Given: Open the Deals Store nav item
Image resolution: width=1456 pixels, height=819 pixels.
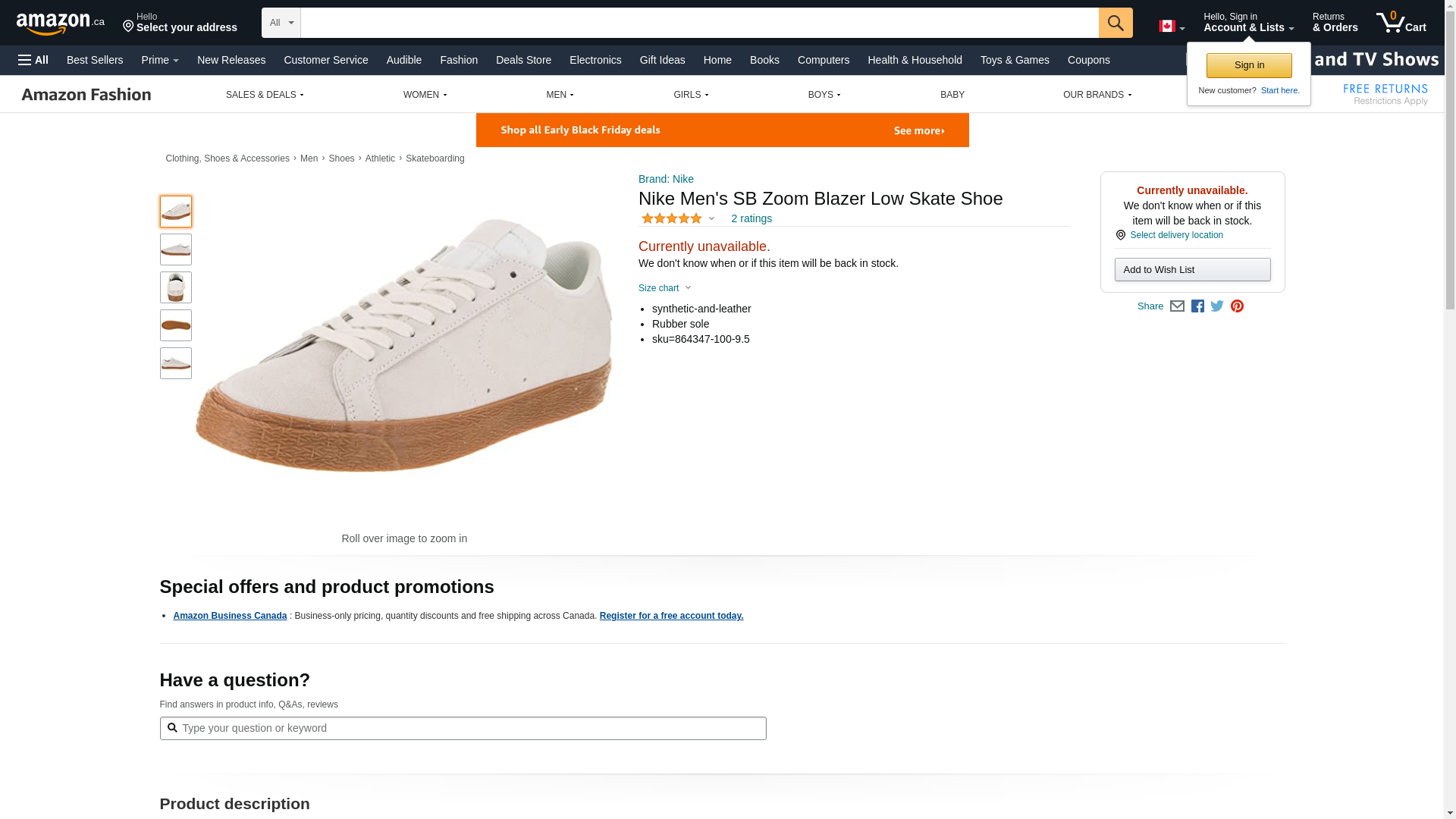Looking at the screenshot, I should (523, 60).
